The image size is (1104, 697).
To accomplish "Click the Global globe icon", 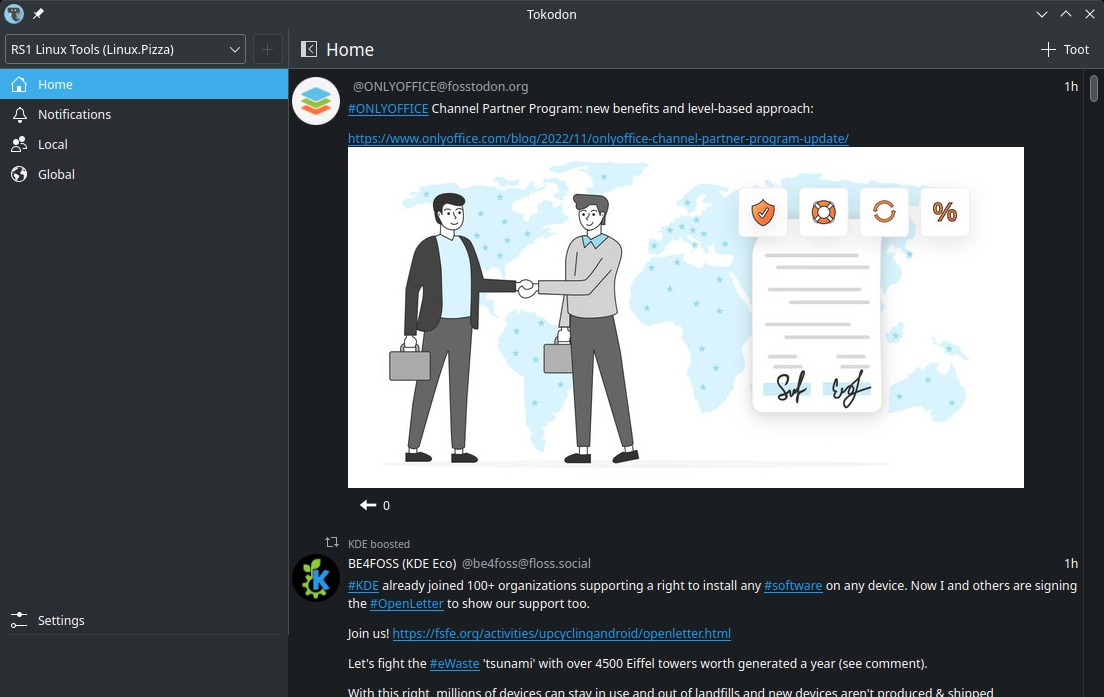I will click(x=19, y=175).
